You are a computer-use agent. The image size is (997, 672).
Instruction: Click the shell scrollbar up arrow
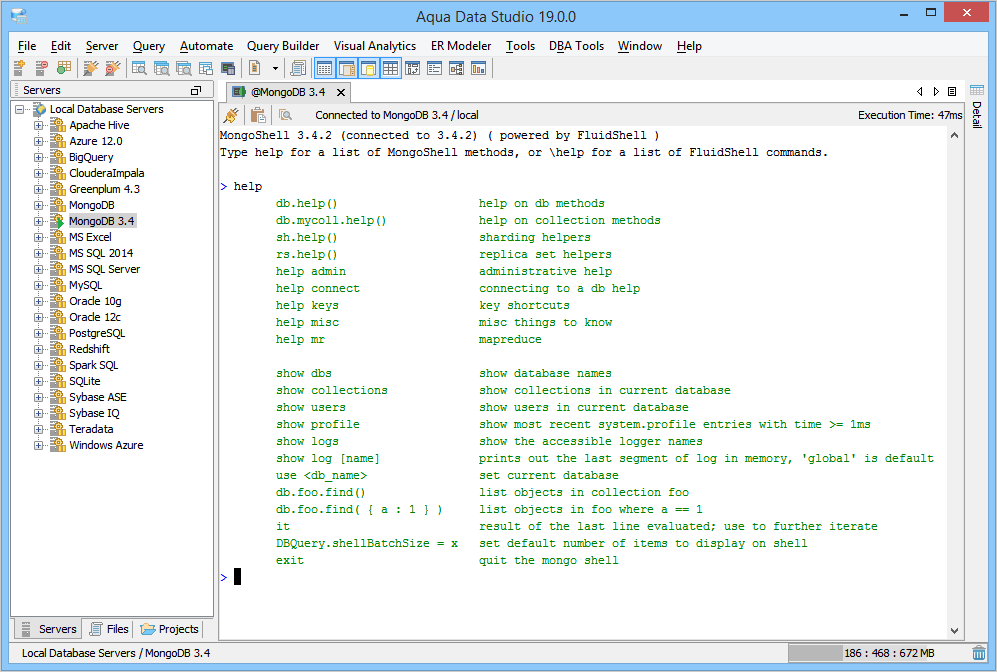[x=954, y=135]
